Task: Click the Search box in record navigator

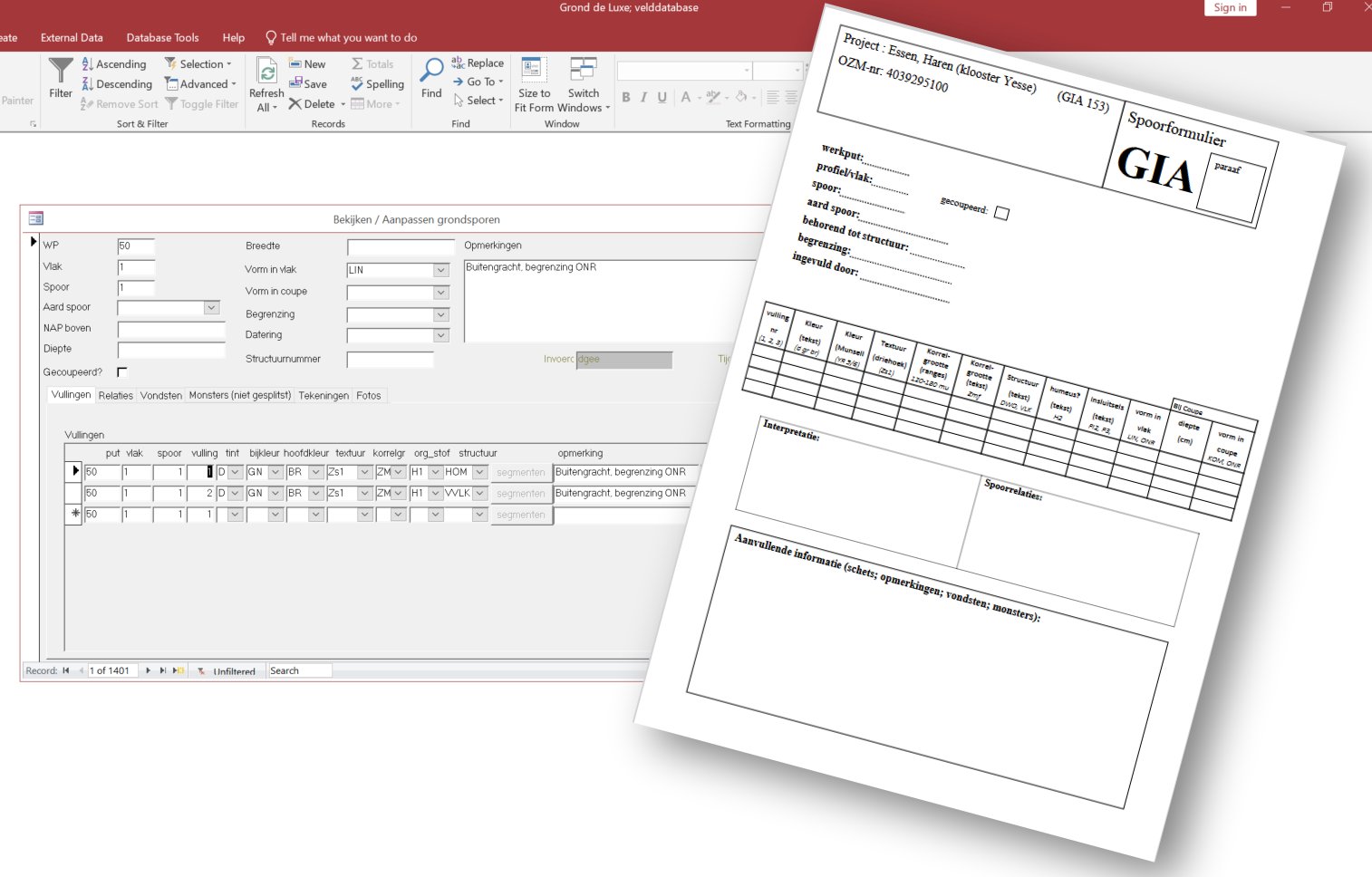Action: coord(300,670)
